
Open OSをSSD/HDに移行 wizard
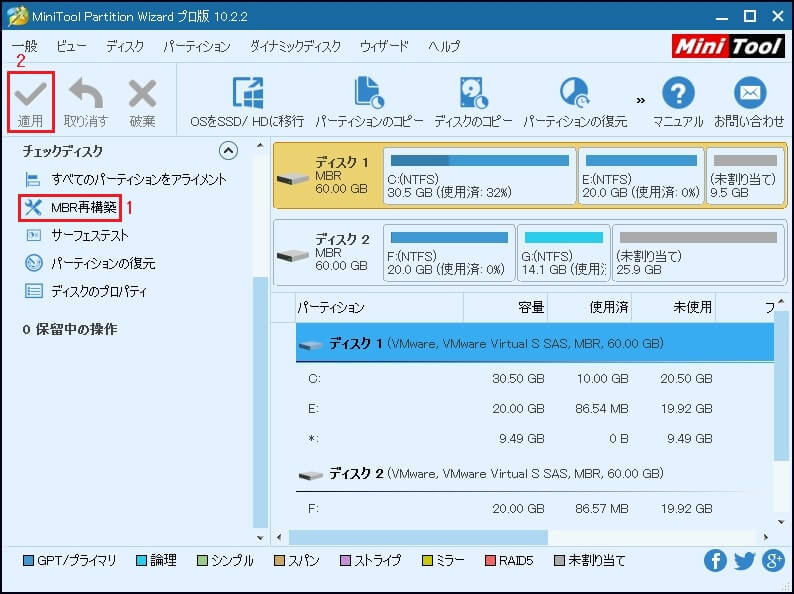click(x=247, y=102)
